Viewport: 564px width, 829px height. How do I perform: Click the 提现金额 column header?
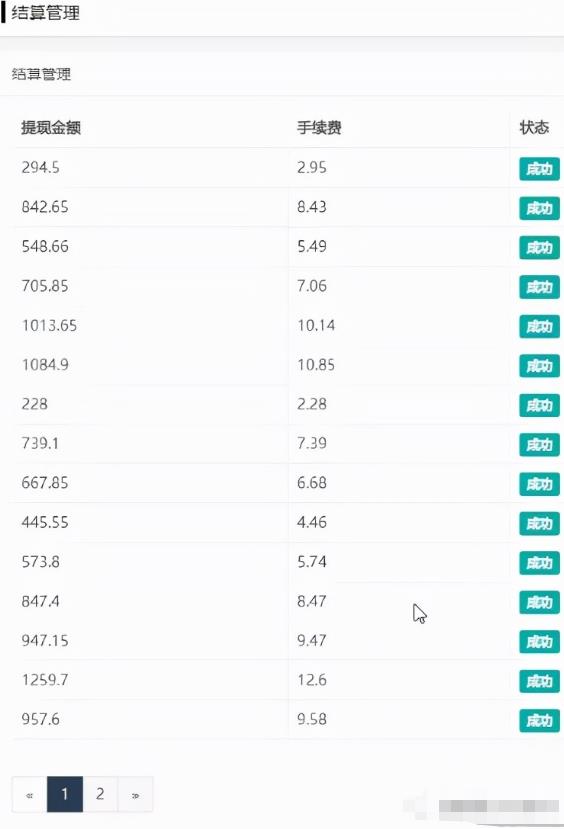point(51,127)
